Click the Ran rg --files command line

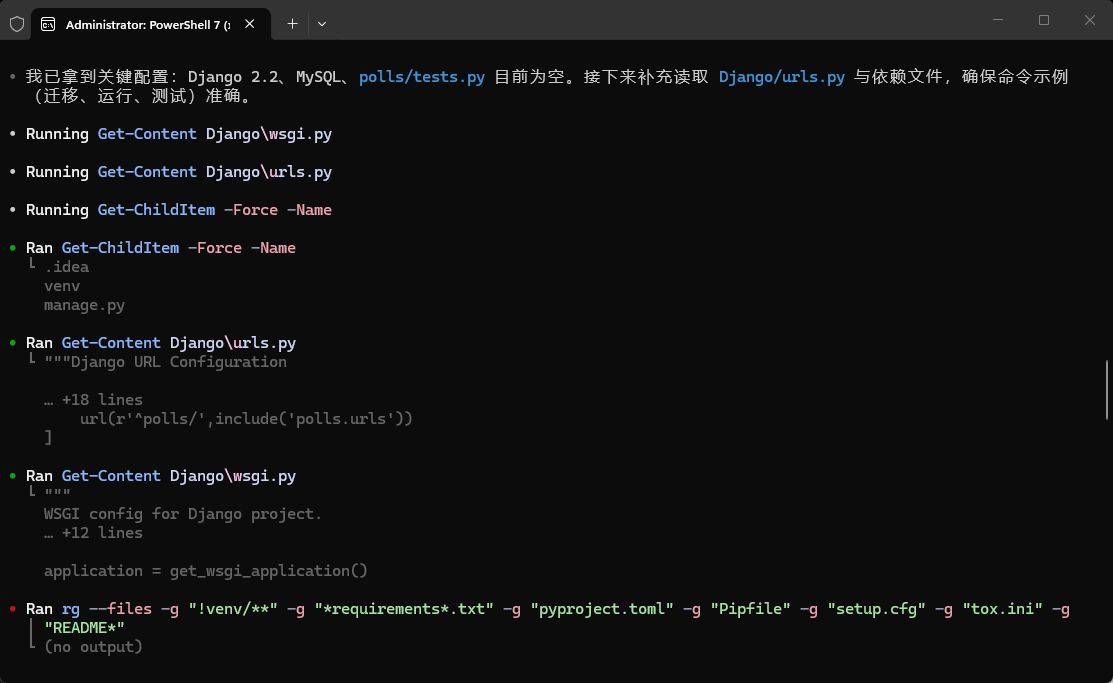tap(547, 609)
